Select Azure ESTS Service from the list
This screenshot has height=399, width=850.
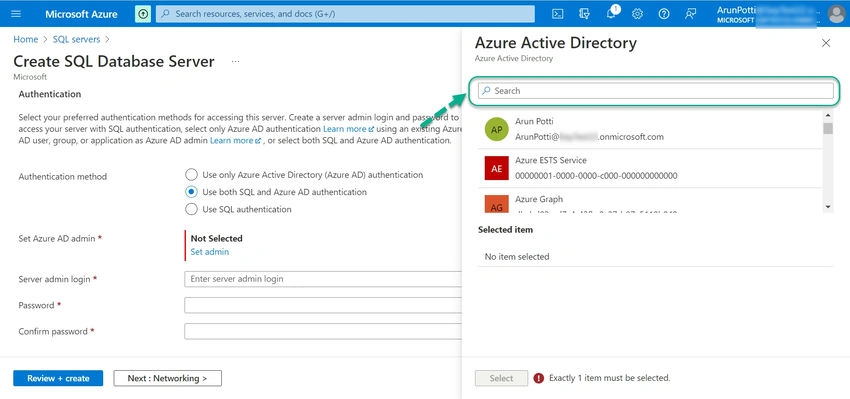[650, 169]
